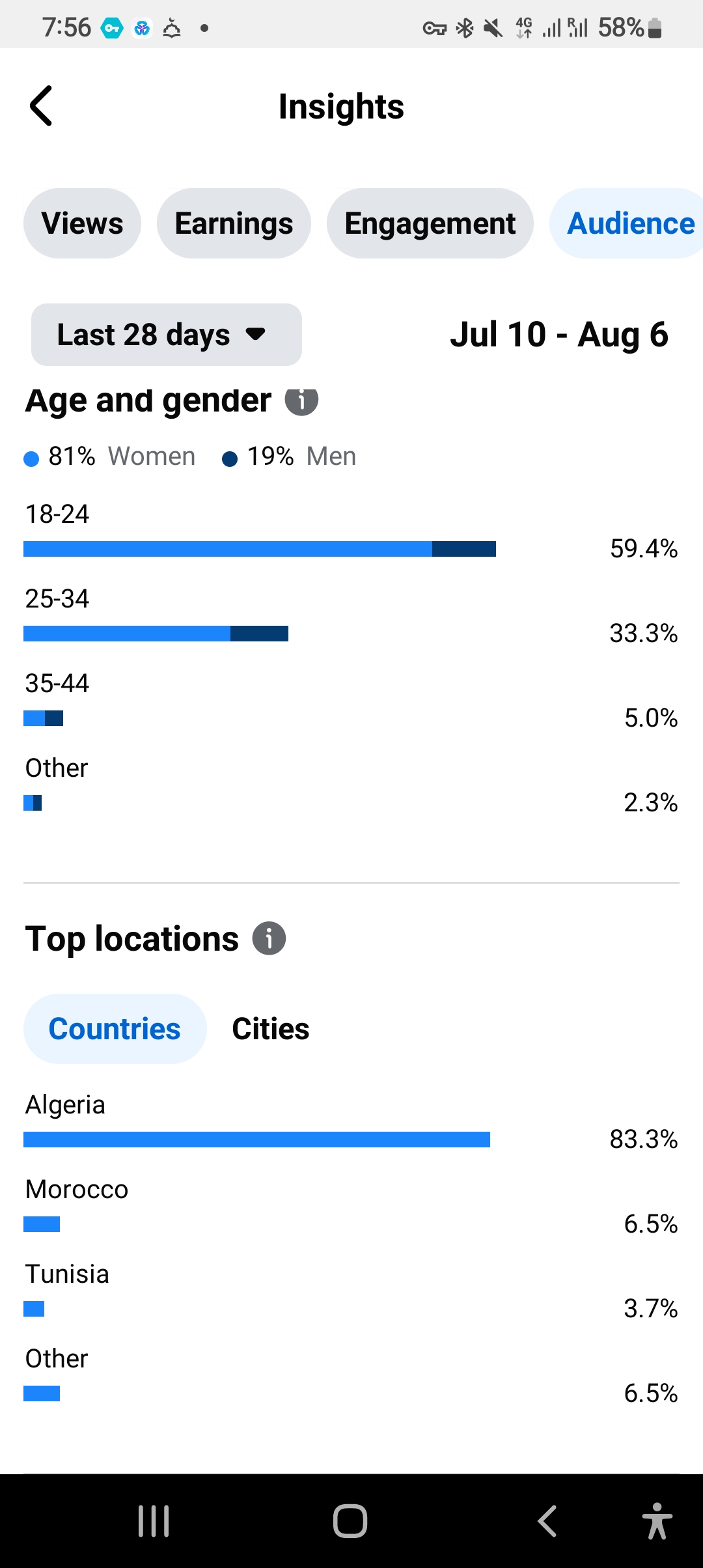Tap the back arrow beside Insights
The width and height of the screenshot is (703, 1568).
41,105
